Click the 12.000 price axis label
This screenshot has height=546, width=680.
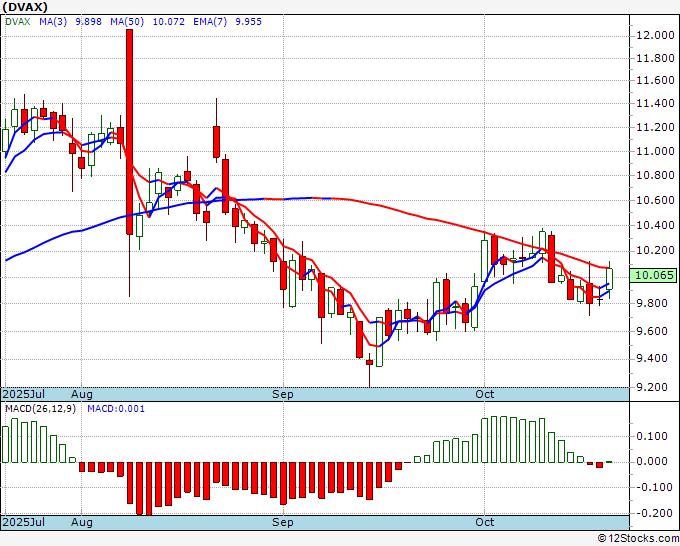pos(655,35)
